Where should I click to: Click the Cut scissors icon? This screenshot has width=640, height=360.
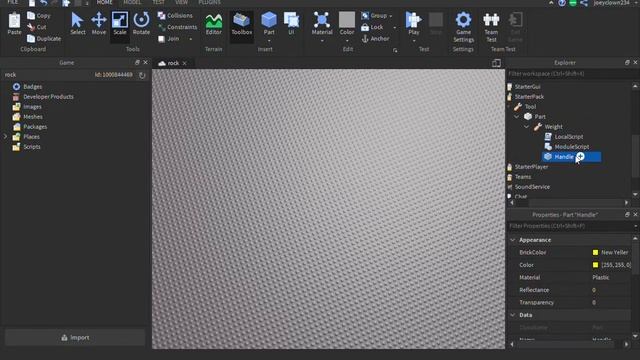pyautogui.click(x=31, y=27)
